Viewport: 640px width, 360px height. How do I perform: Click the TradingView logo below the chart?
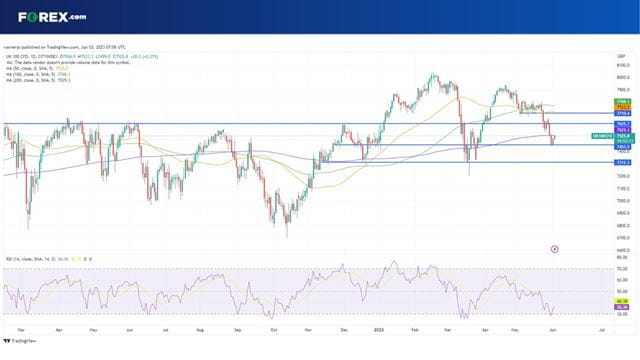pyautogui.click(x=20, y=341)
